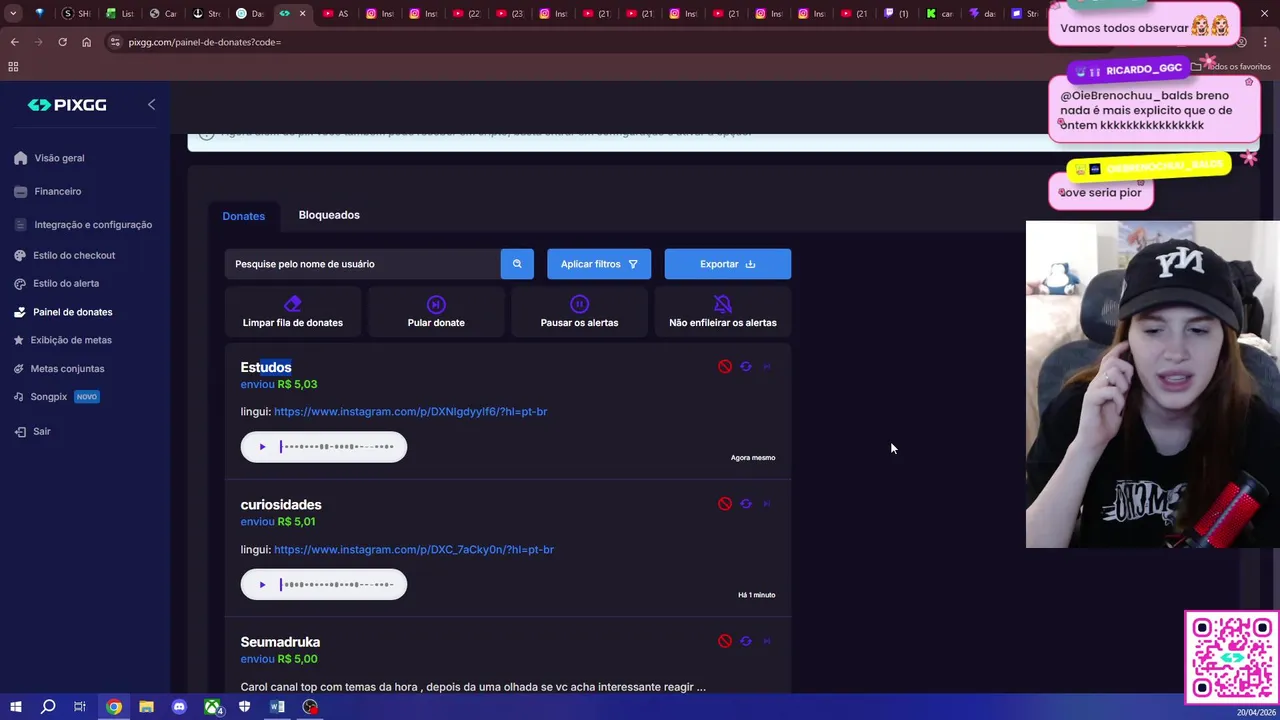Viewport: 1280px width, 720px height.
Task: Click the Sair logout icon
Action: point(20,431)
